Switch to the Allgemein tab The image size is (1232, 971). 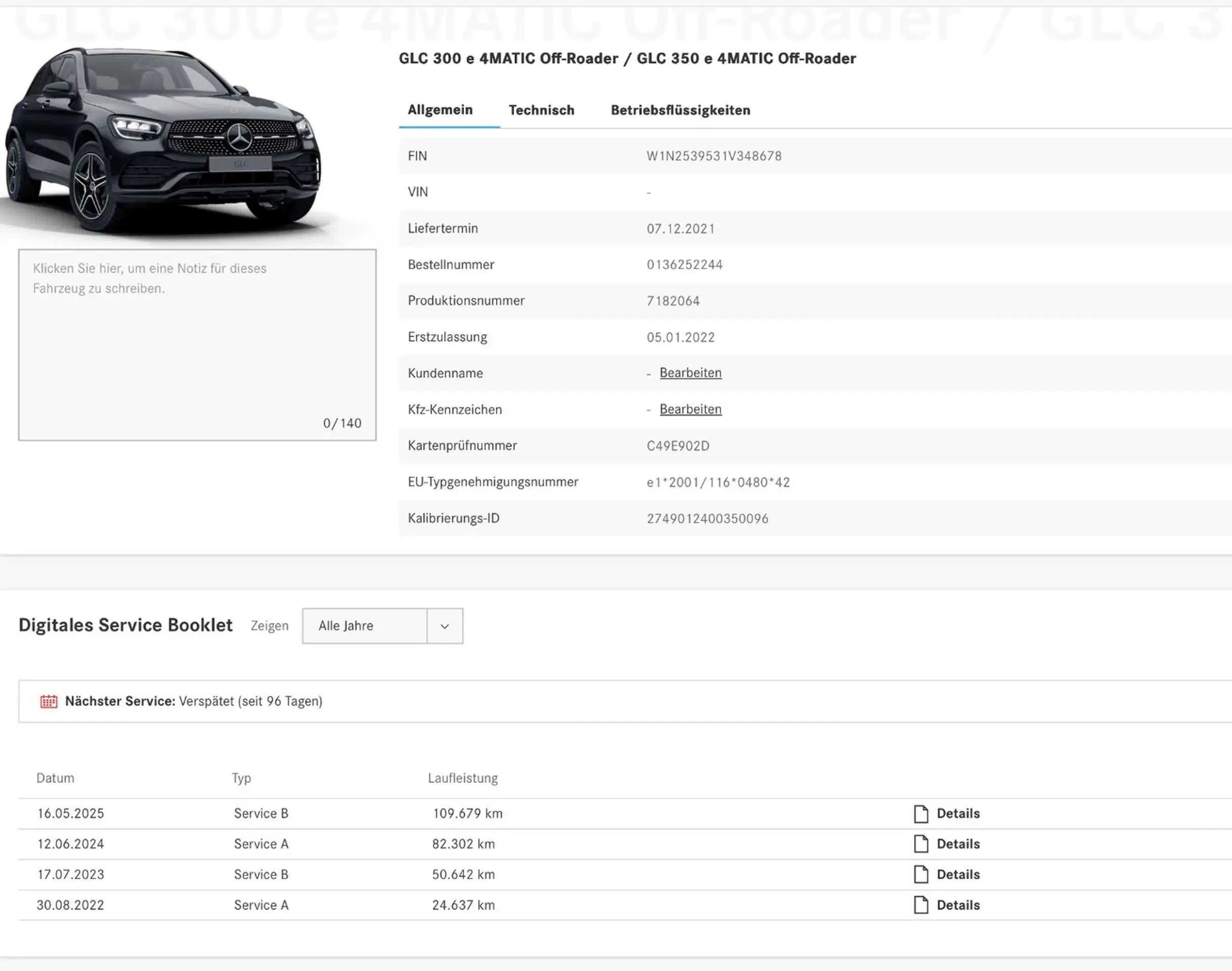pos(440,110)
